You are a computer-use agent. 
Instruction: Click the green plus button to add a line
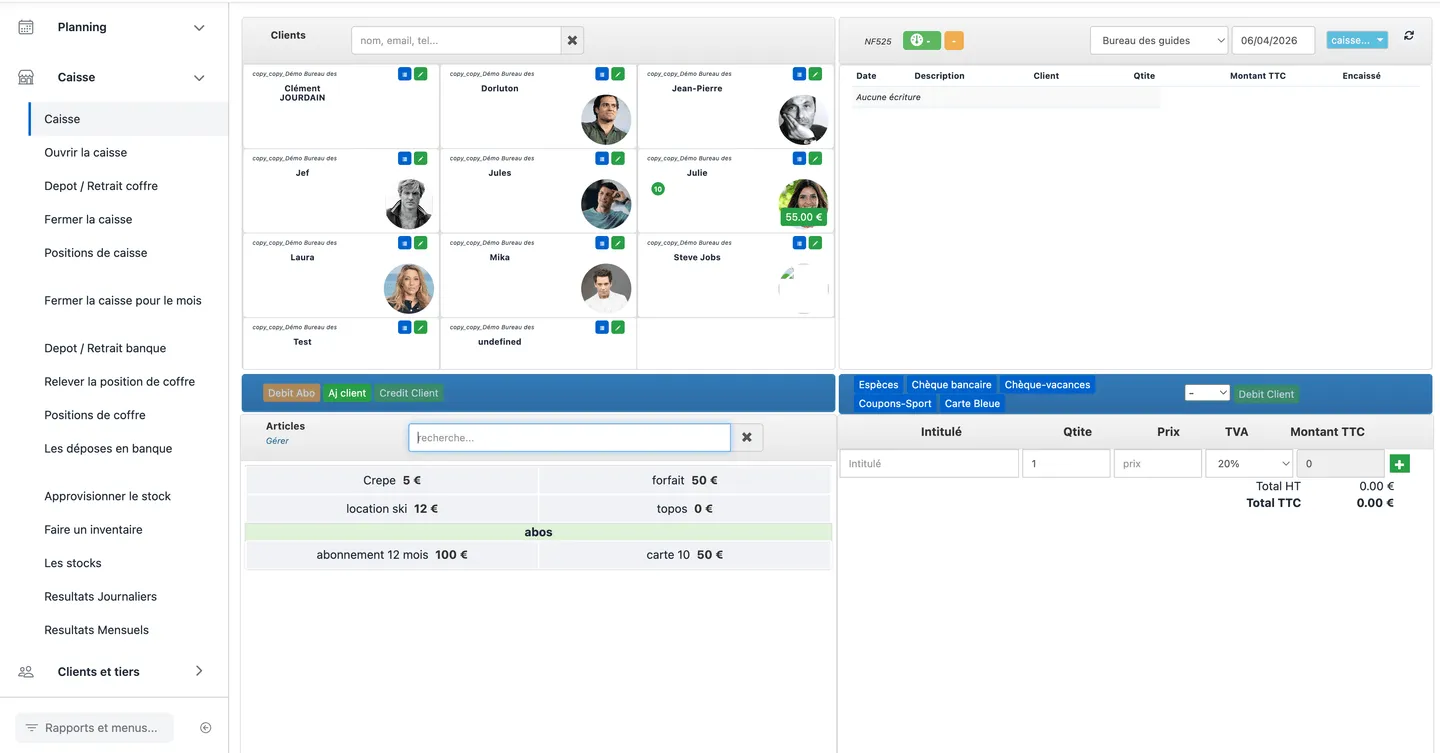click(1399, 464)
